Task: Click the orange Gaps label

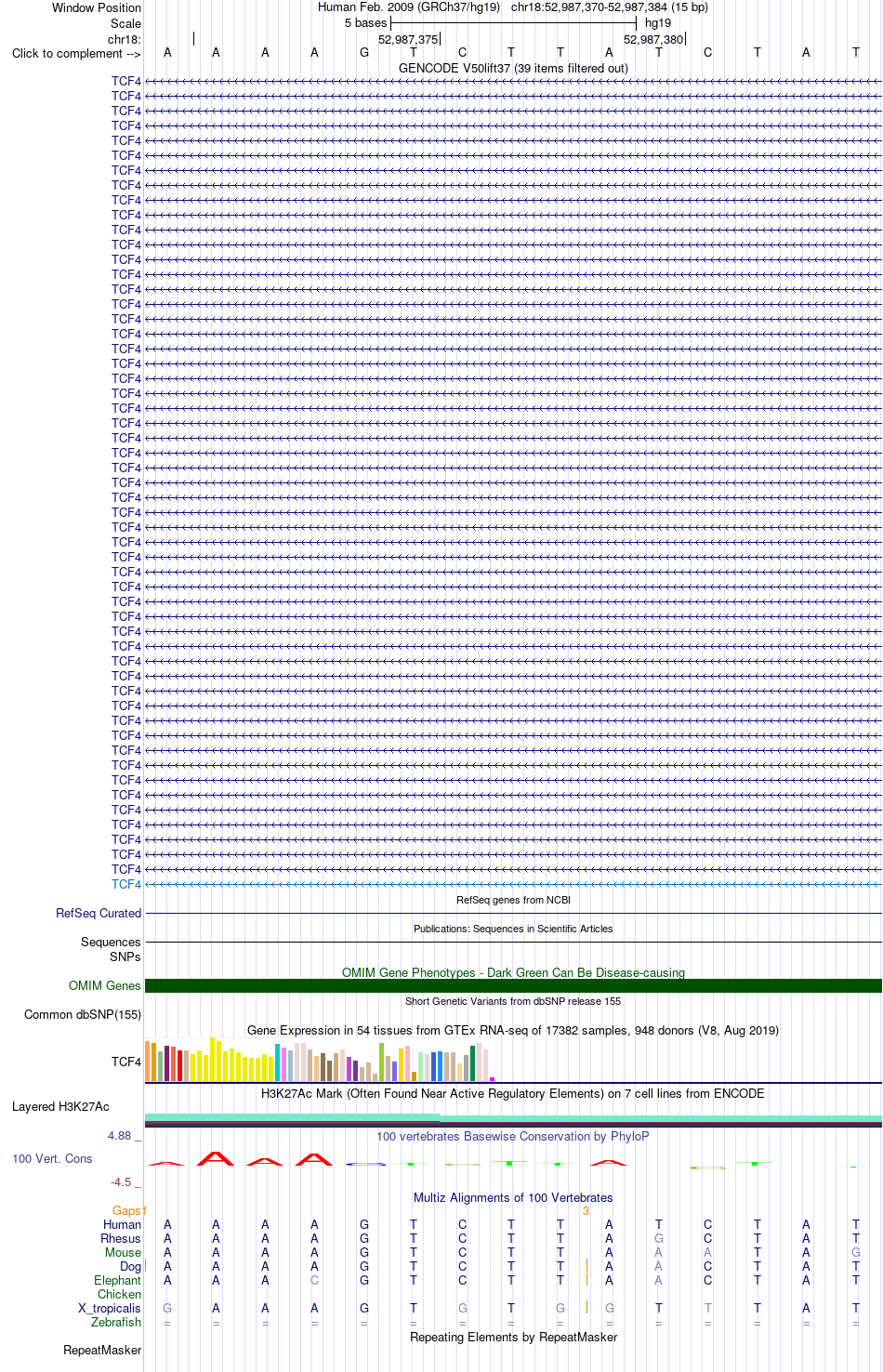Action: 126,1210
